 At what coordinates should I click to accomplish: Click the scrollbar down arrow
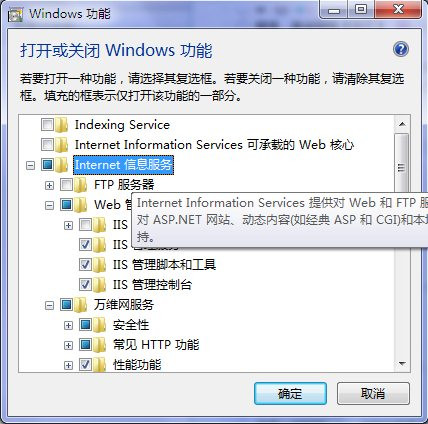pyautogui.click(x=402, y=364)
